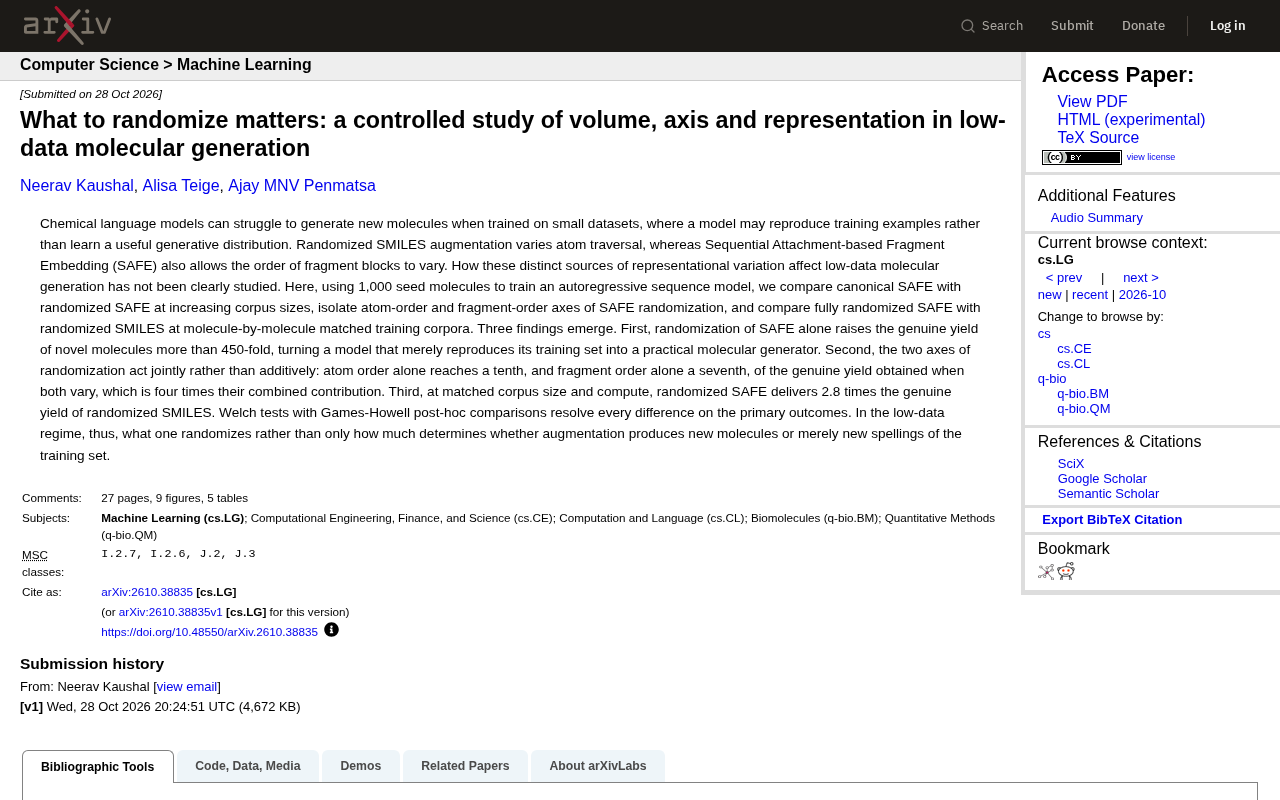1280x800 pixels.
Task: Change browse context to cs.CE
Action: [x=1075, y=349]
